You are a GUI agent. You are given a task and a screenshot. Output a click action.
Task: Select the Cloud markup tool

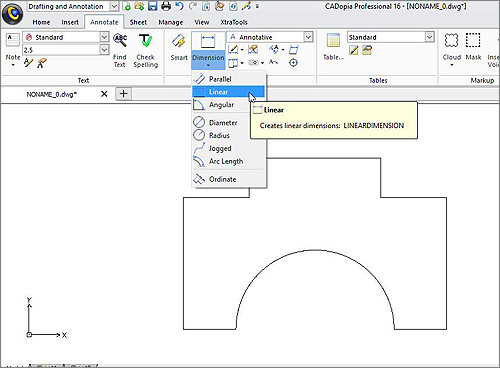pos(452,40)
